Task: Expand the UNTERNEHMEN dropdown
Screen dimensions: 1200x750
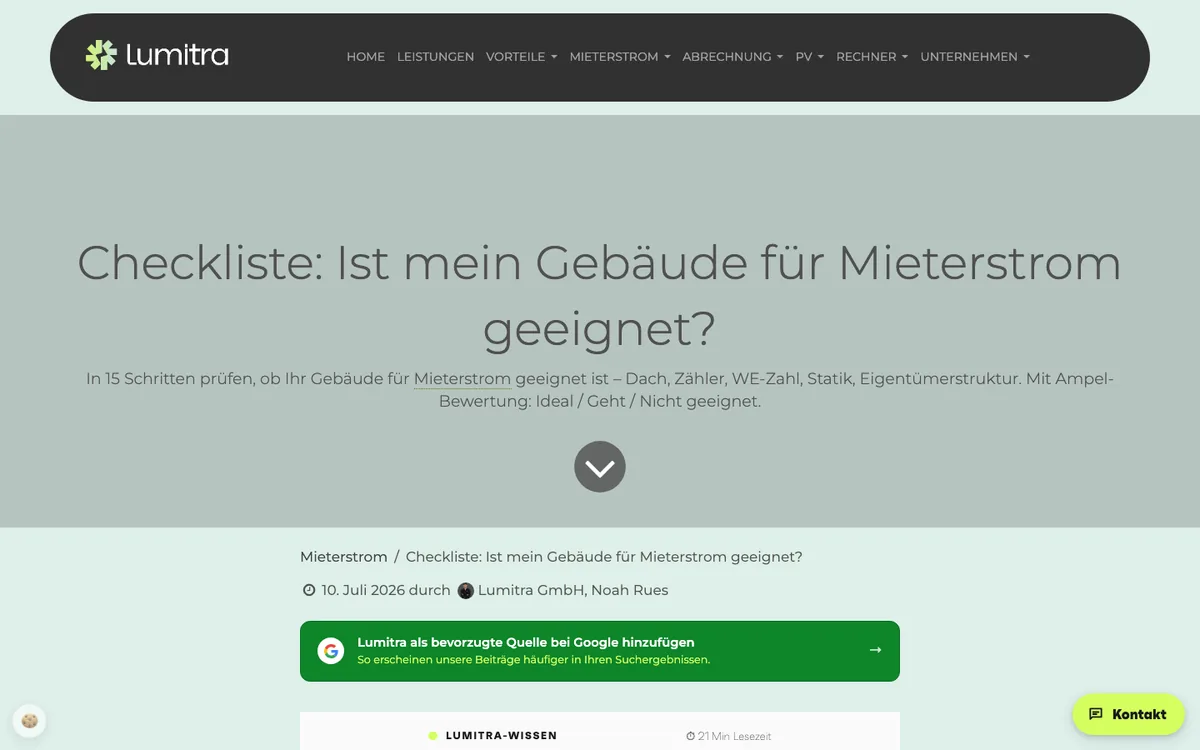Action: [975, 57]
